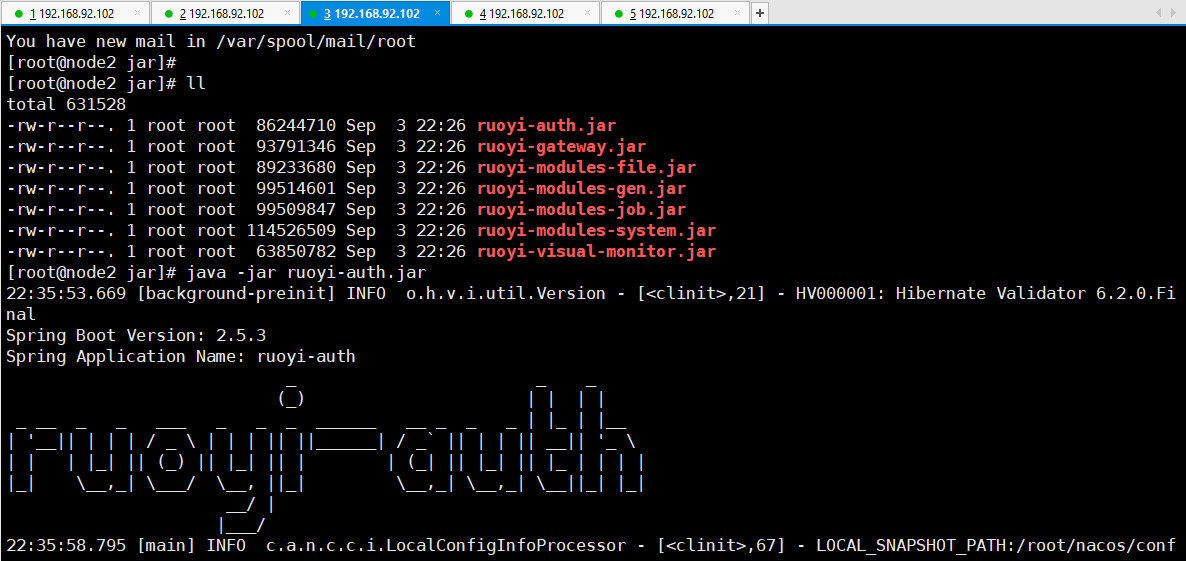Click file size 114526509

click(290, 230)
